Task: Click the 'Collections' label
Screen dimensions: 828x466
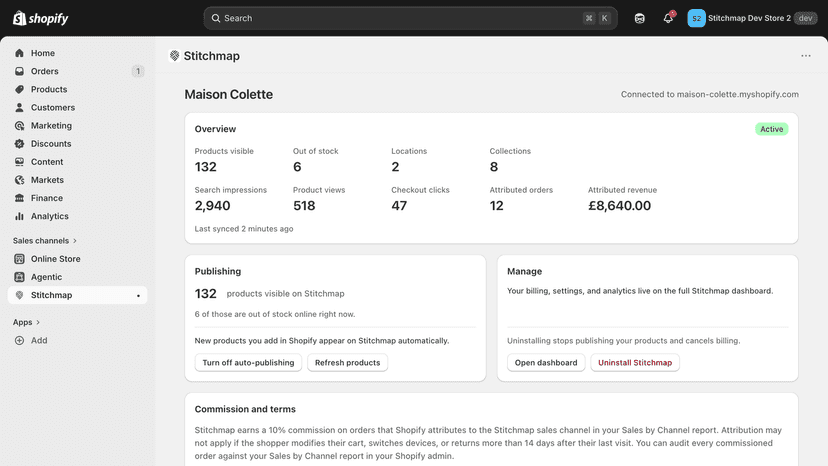Action: [x=510, y=151]
